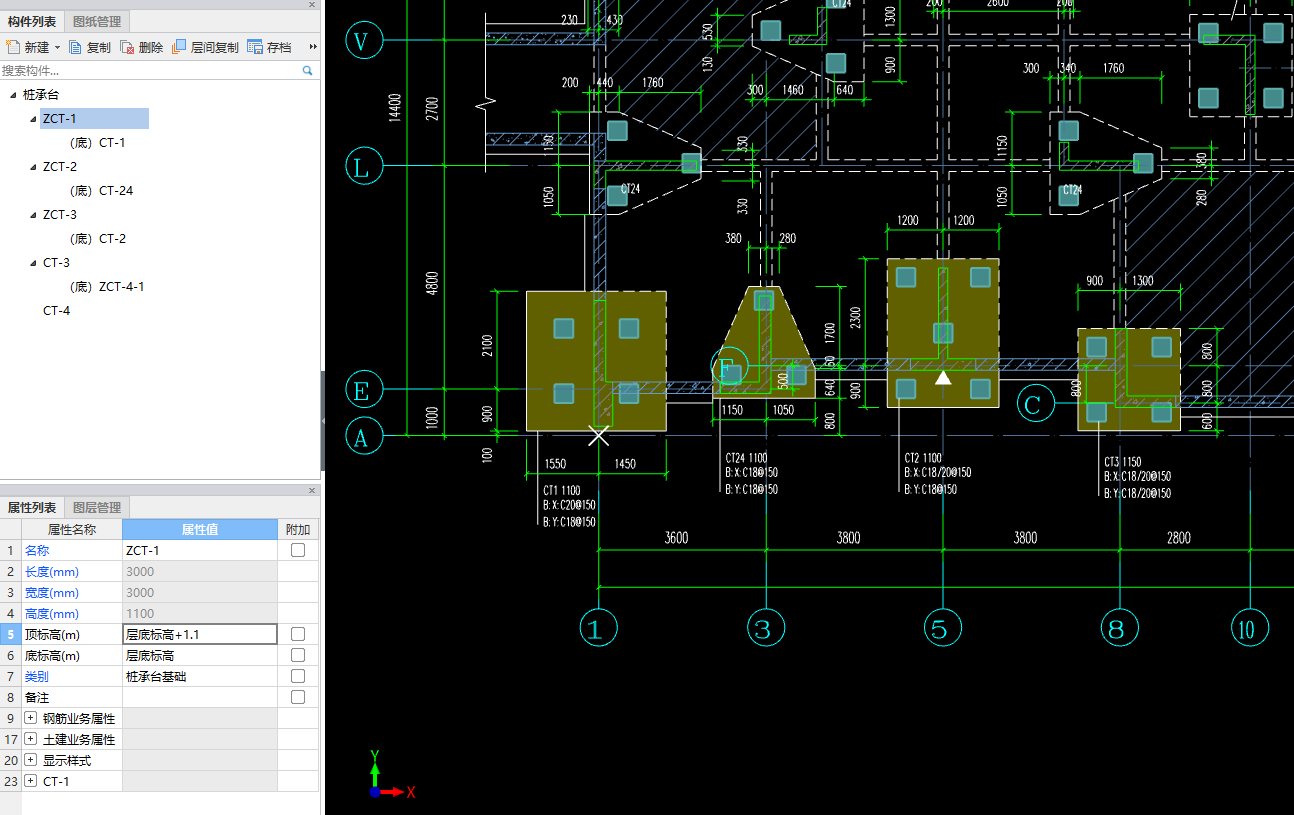
Task: Expand the toolbar overflow double-arrow
Action: coord(313,47)
